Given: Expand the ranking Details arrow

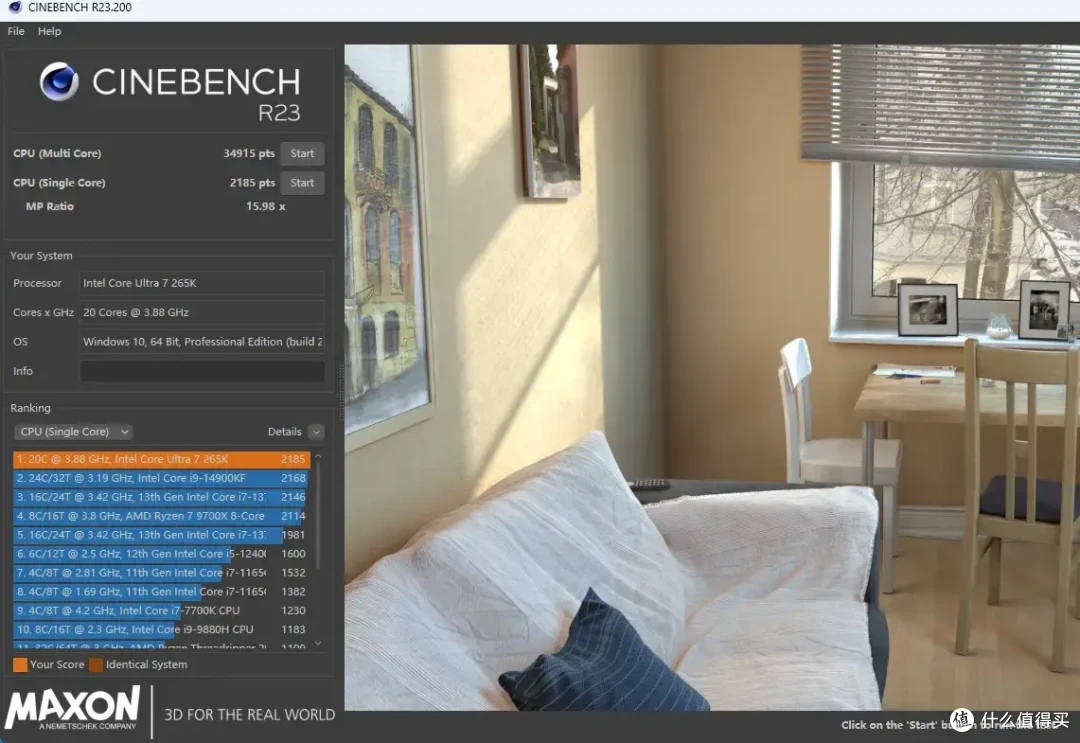Looking at the screenshot, I should (316, 432).
